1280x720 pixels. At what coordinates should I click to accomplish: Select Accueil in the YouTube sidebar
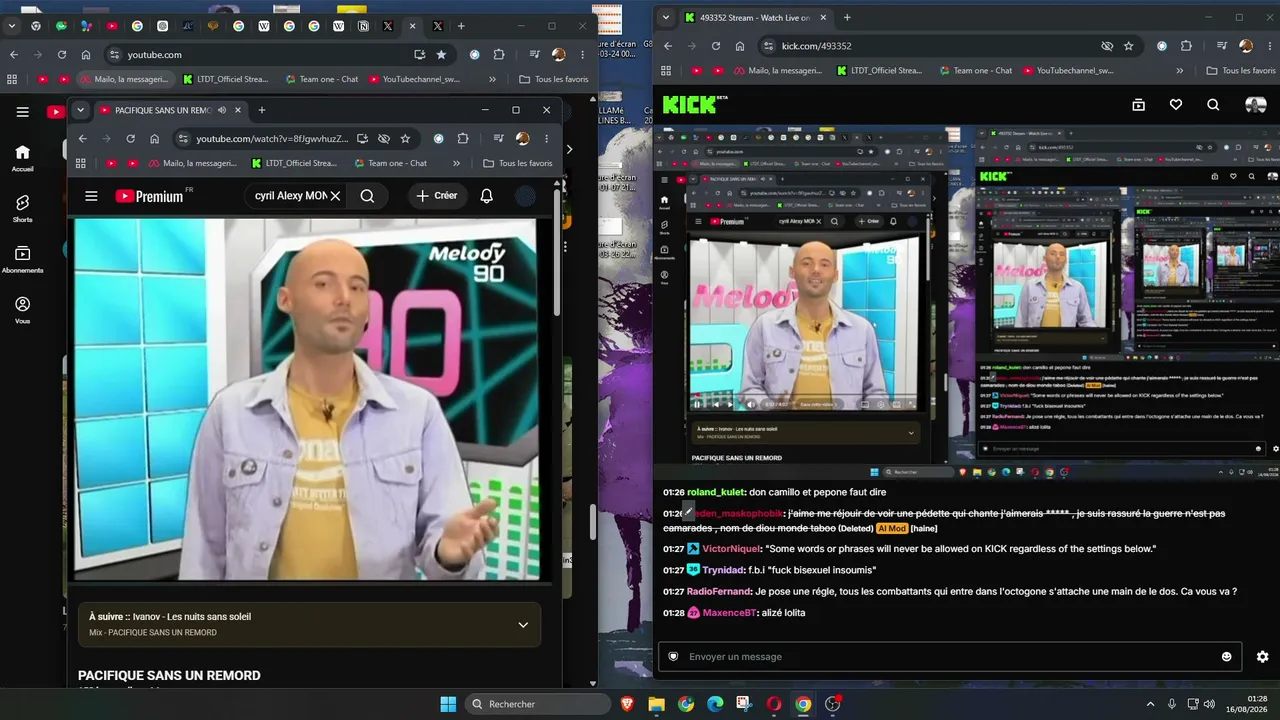tap(22, 157)
